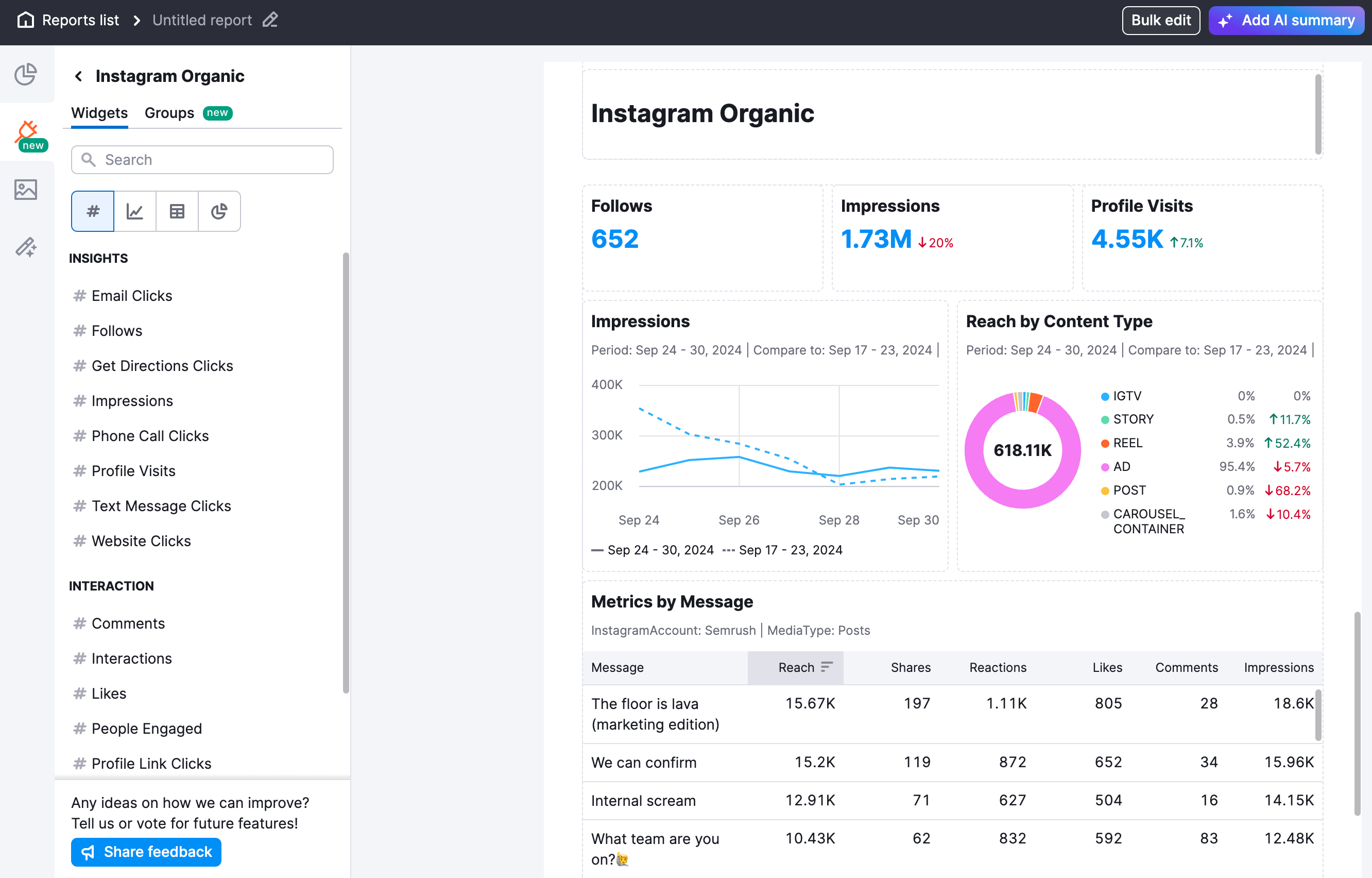Click the sort icon on the Reach column
This screenshot has height=878, width=1372.
point(827,666)
